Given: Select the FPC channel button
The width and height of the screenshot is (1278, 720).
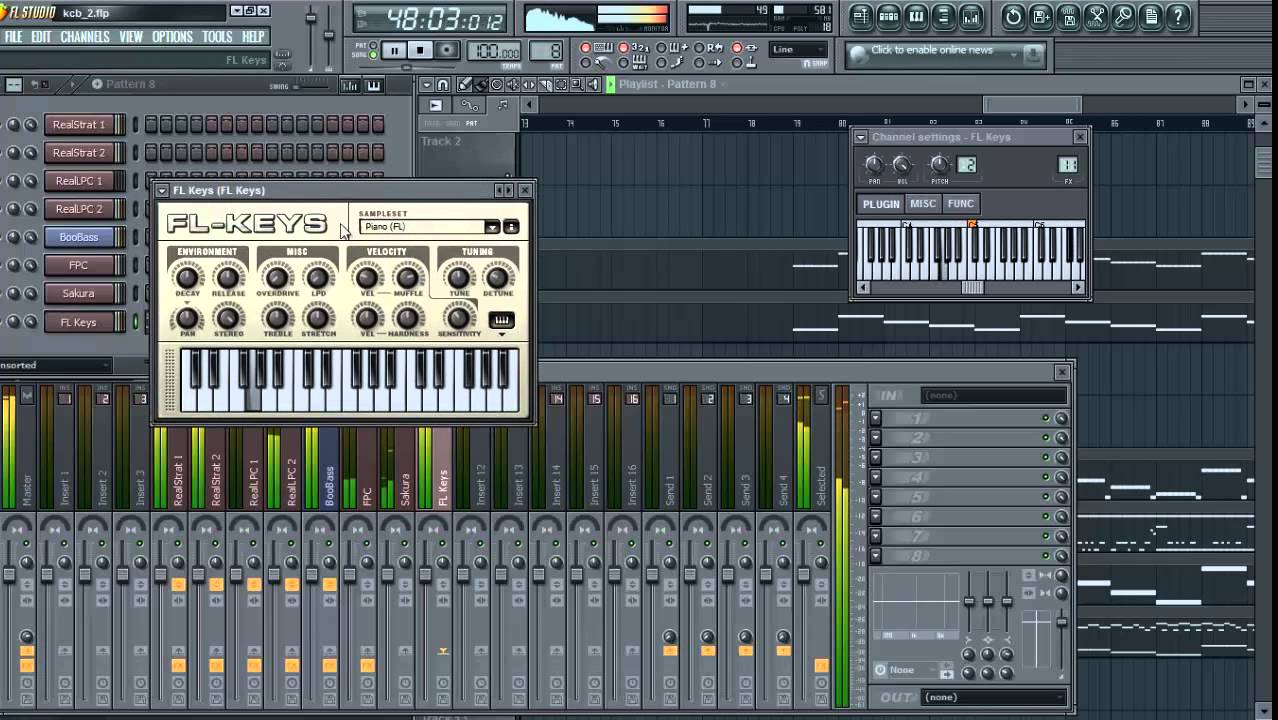Looking at the screenshot, I should (x=79, y=265).
